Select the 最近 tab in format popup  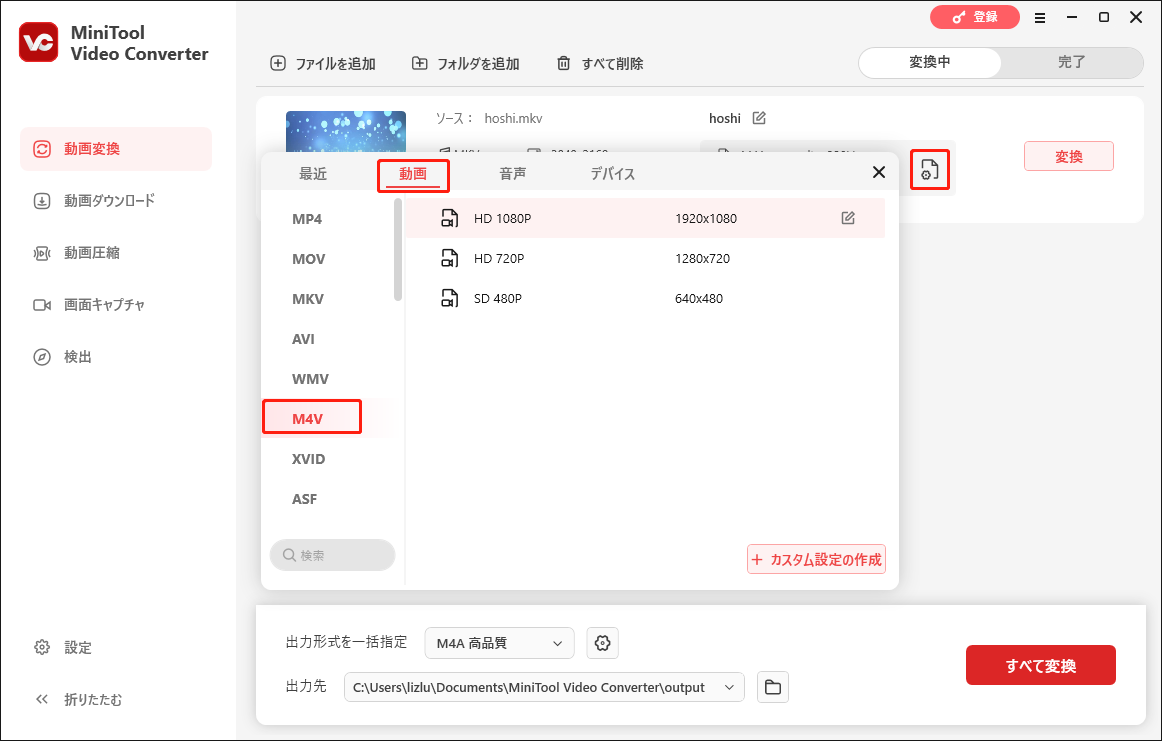[313, 174]
